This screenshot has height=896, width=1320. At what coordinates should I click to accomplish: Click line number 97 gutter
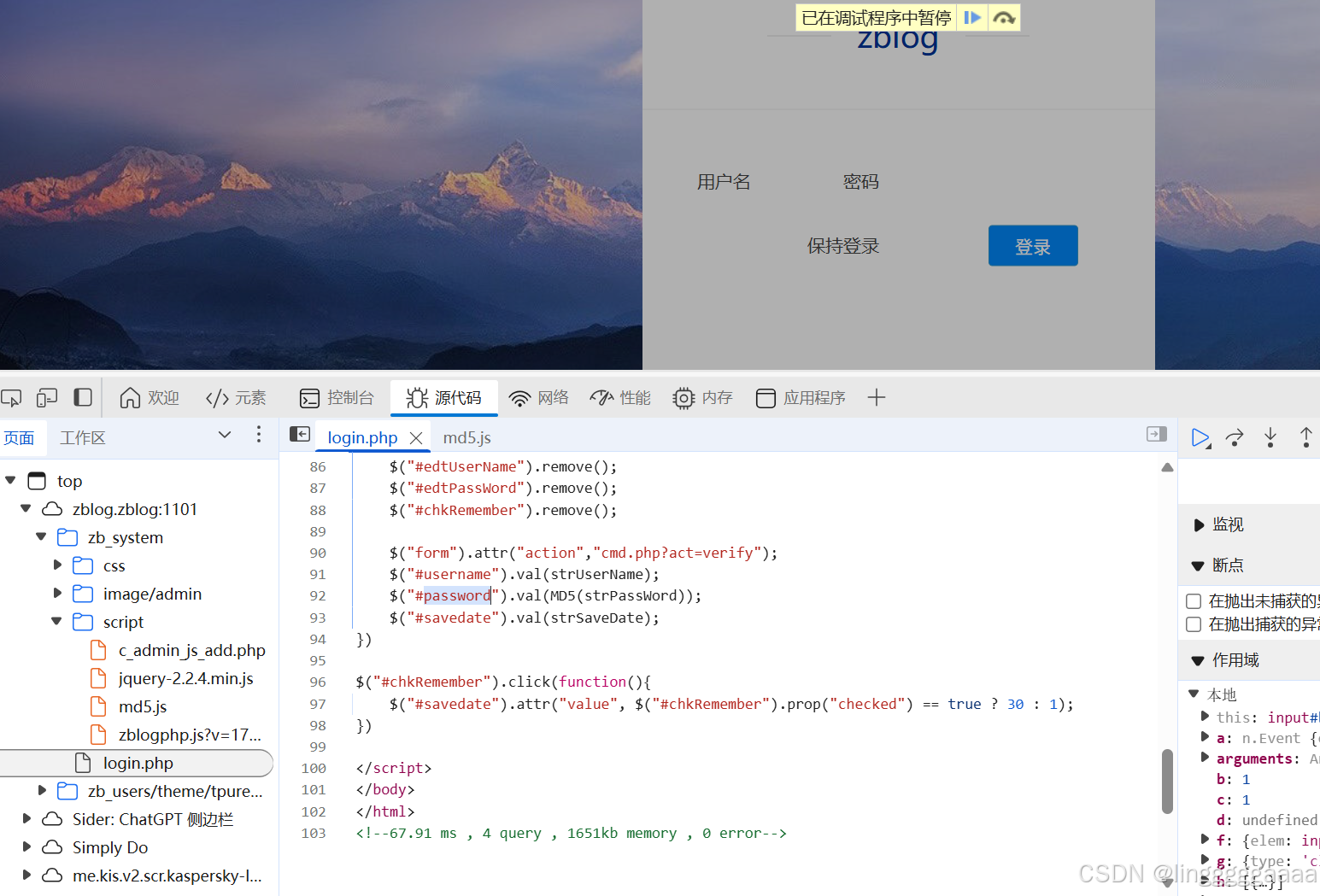[x=318, y=705]
